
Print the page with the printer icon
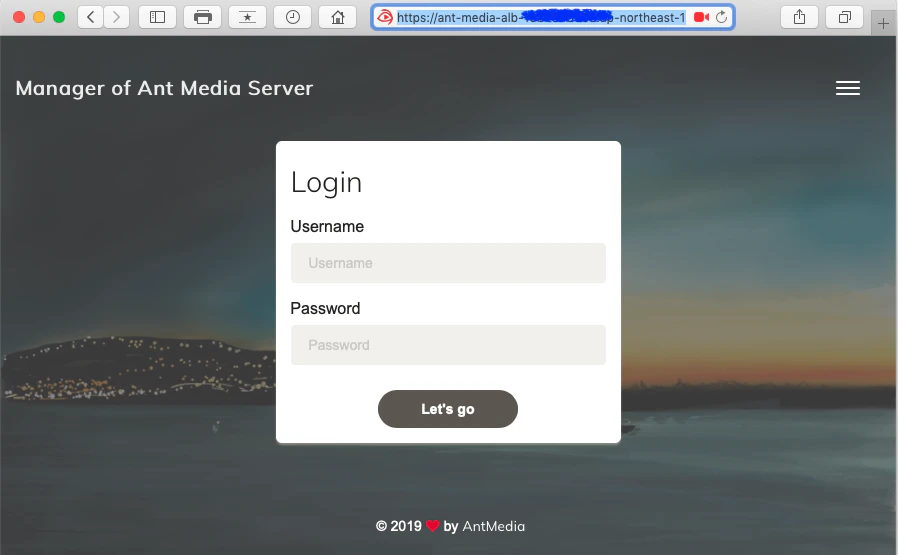[x=202, y=17]
